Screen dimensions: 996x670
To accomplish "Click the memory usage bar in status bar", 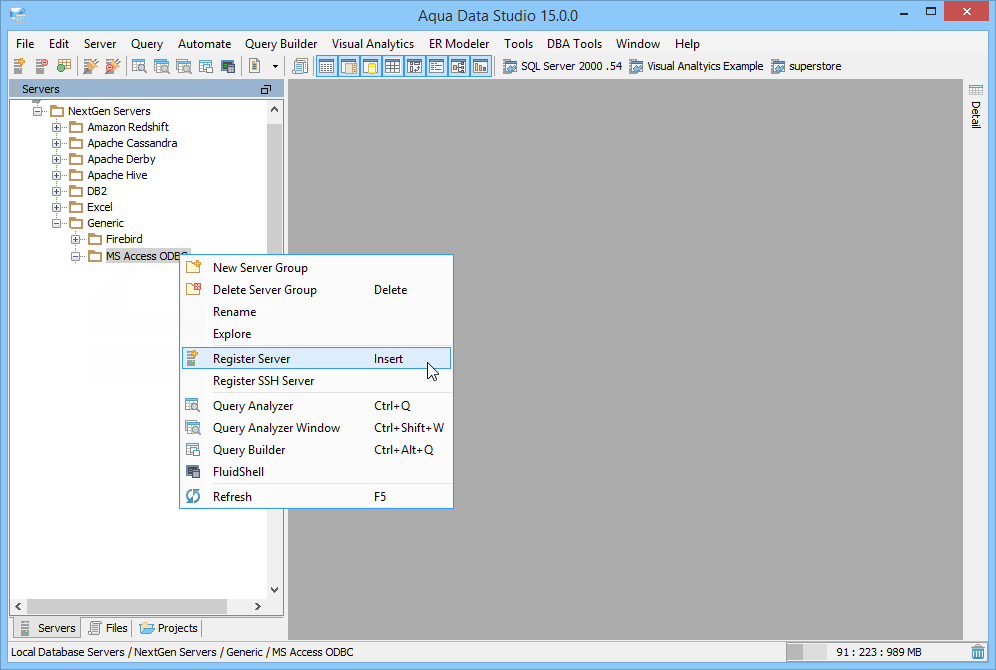I will (x=877, y=652).
